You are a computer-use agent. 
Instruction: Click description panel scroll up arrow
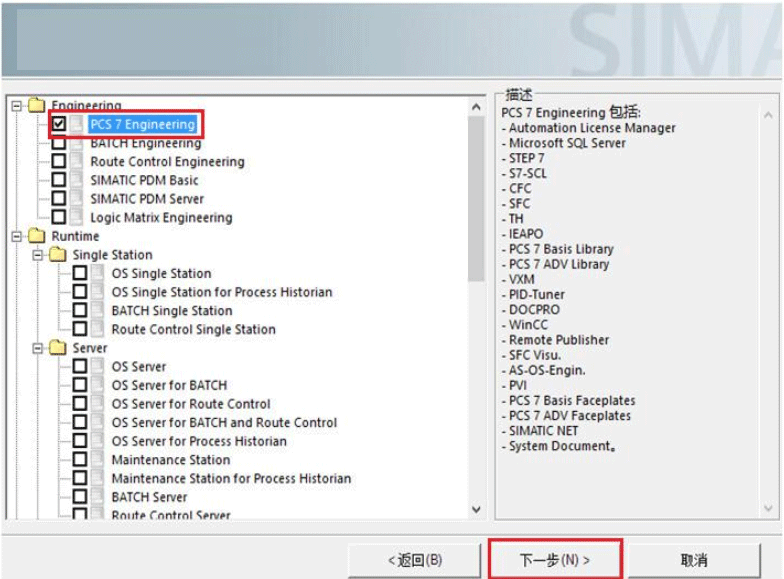pyautogui.click(x=768, y=116)
